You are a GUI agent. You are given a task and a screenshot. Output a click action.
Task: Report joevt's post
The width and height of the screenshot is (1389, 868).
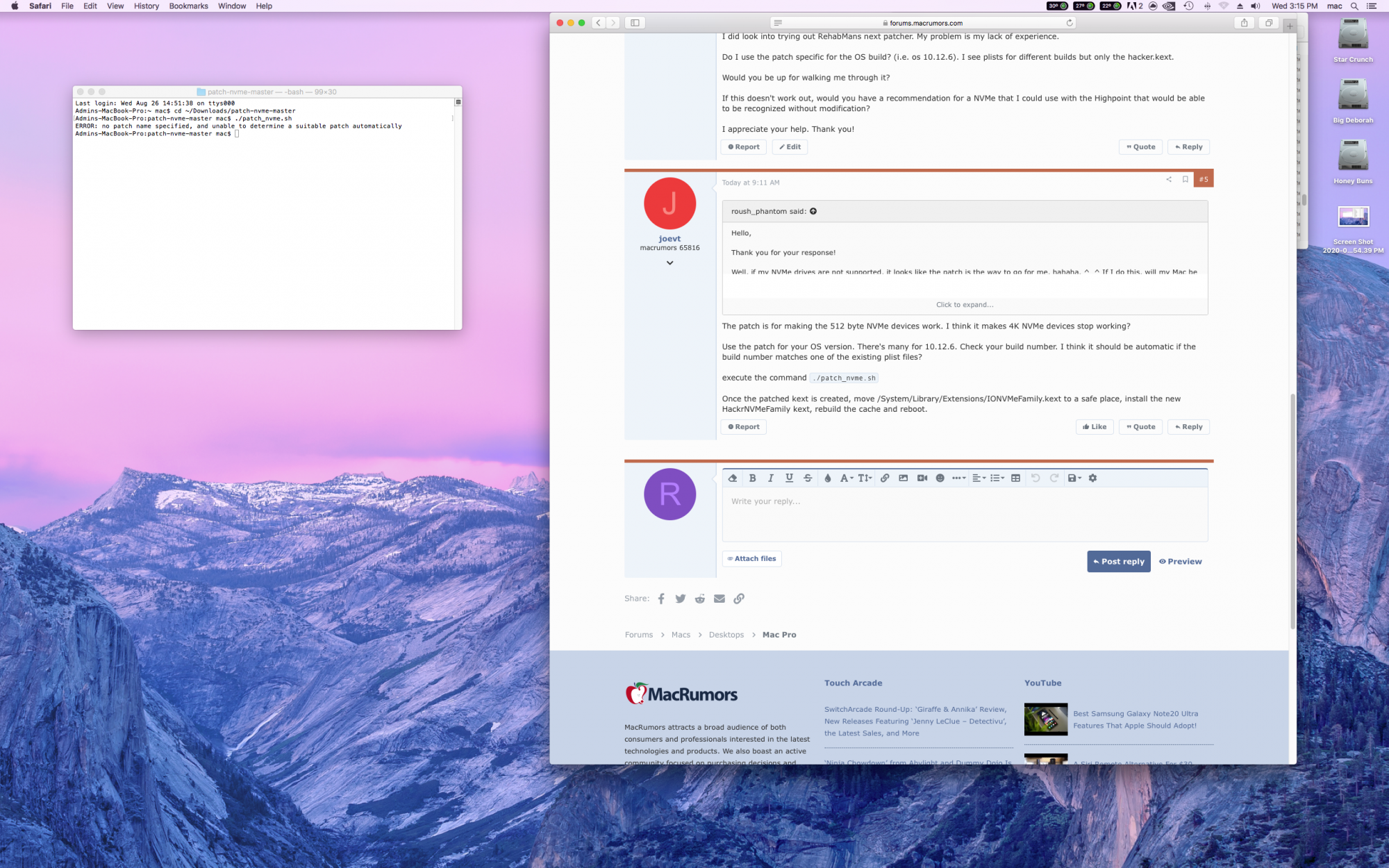pos(743,427)
